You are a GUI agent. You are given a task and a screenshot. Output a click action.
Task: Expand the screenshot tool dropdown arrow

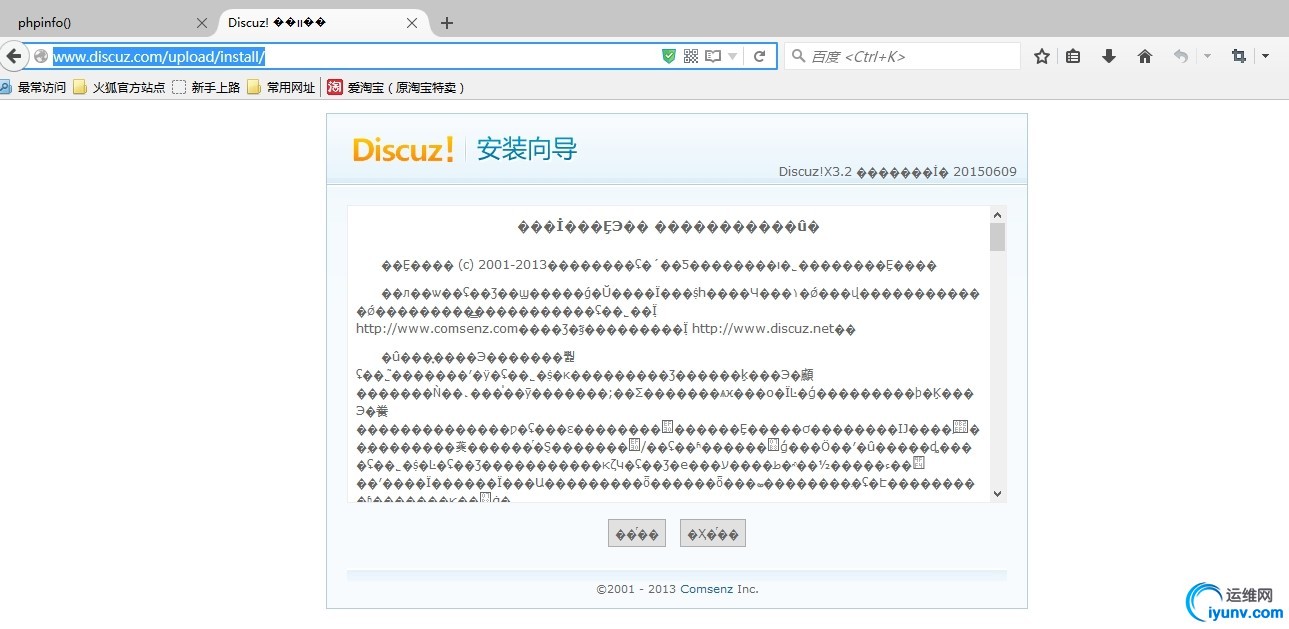click(1265, 56)
